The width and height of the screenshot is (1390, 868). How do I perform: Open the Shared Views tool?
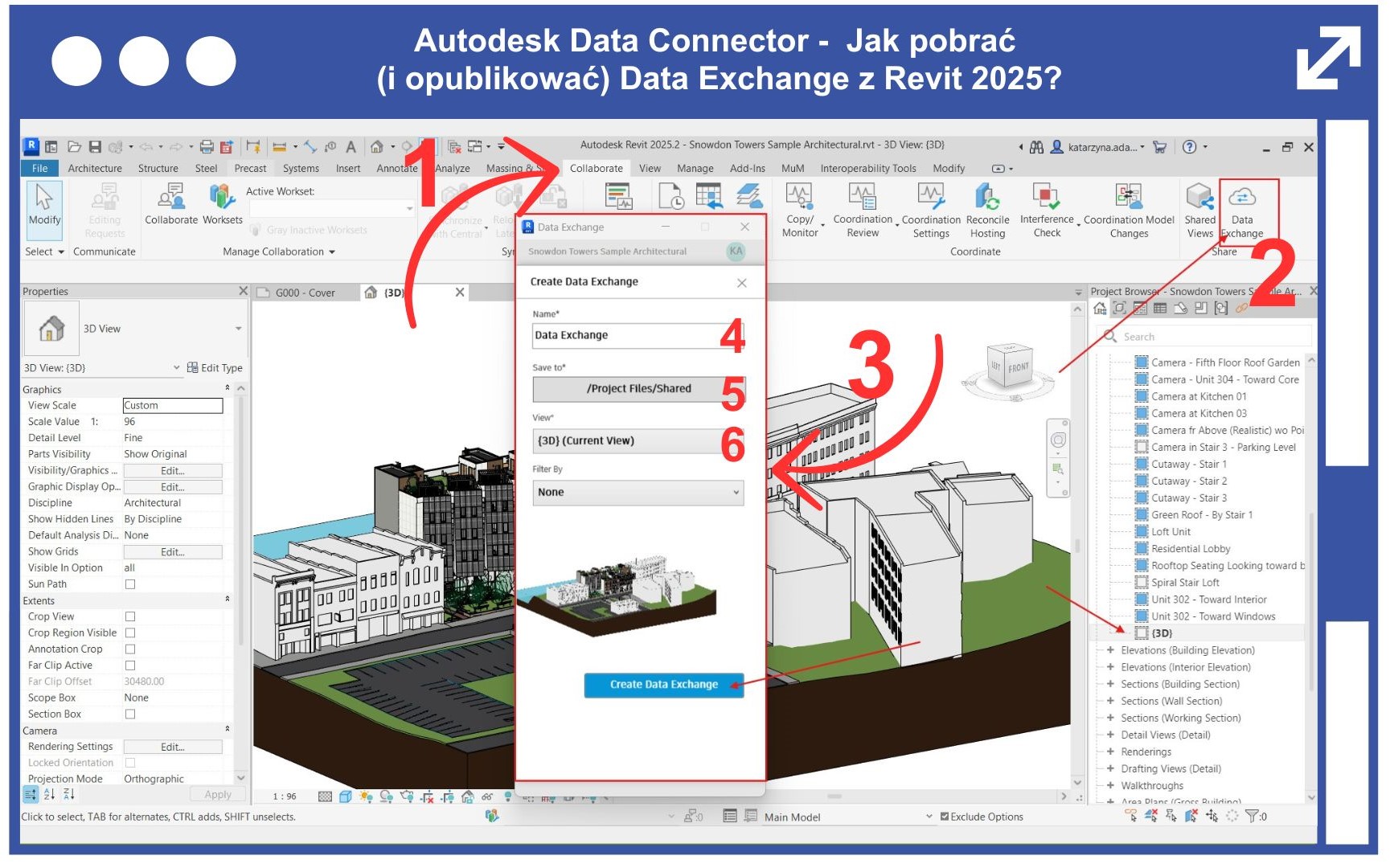1199,199
